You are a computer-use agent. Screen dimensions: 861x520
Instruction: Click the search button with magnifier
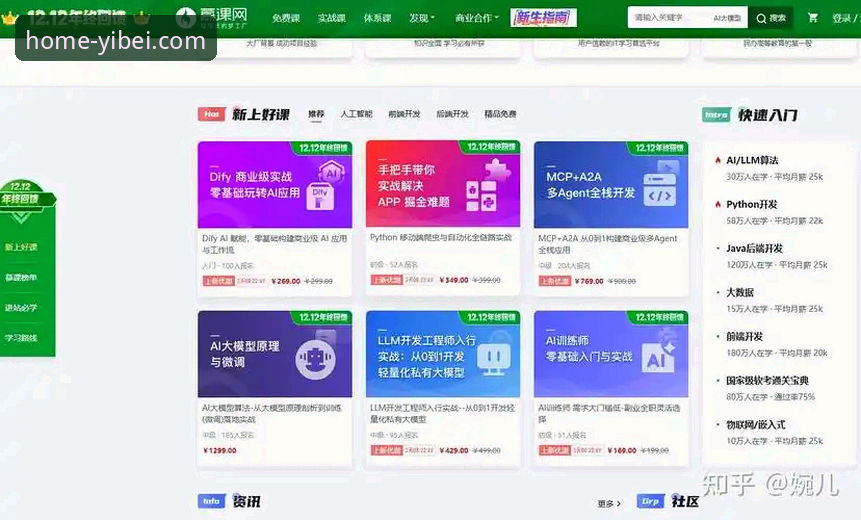click(771, 18)
